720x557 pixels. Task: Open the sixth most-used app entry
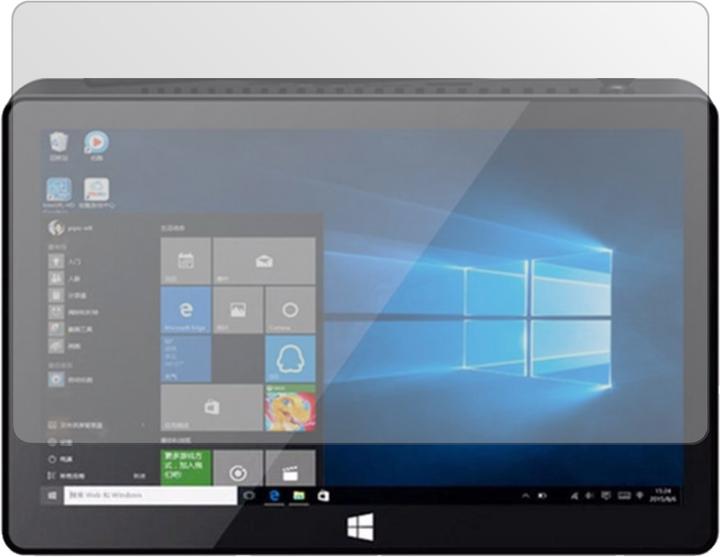point(64,346)
